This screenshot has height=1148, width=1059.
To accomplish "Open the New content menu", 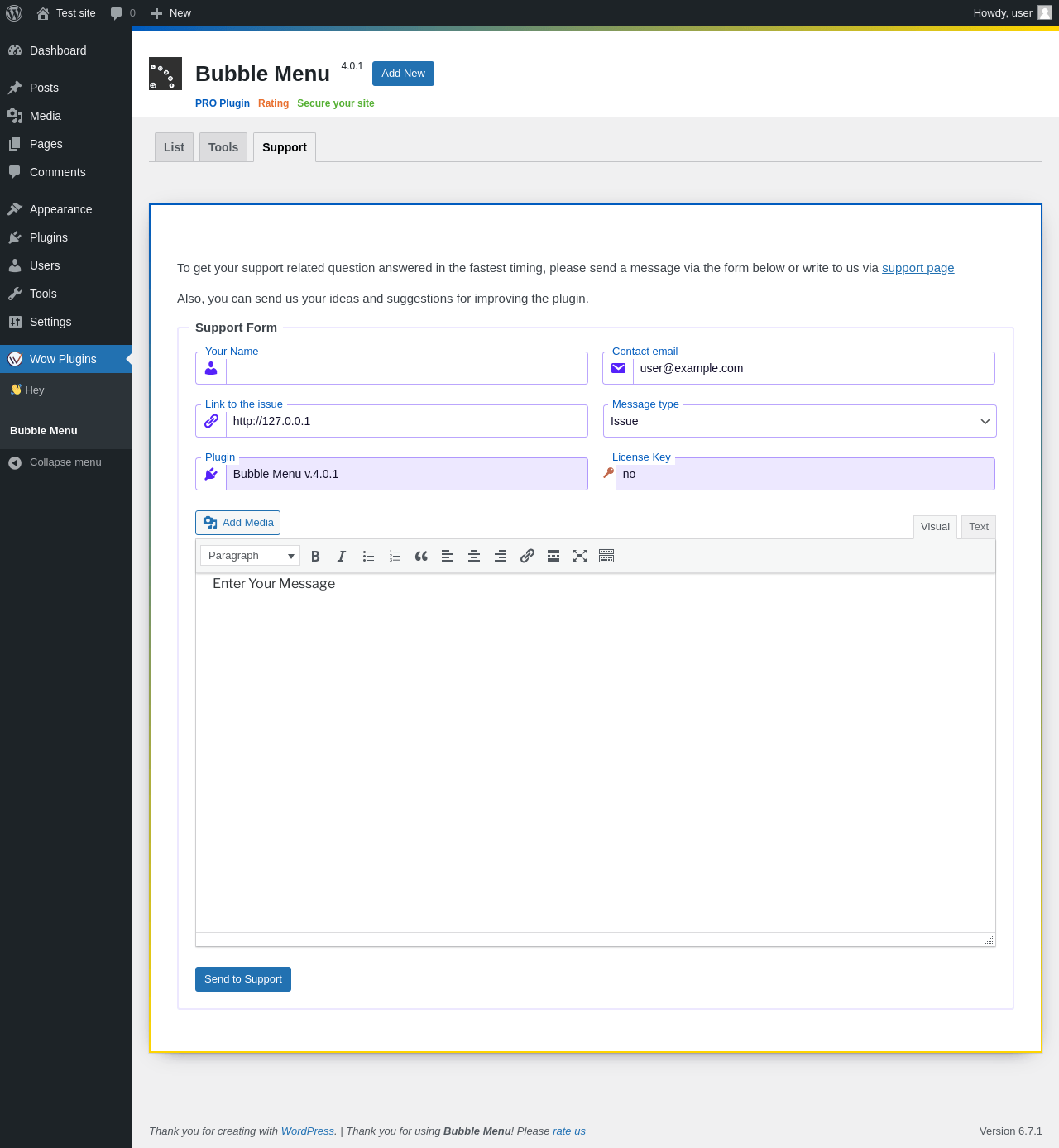I will click(x=170, y=13).
